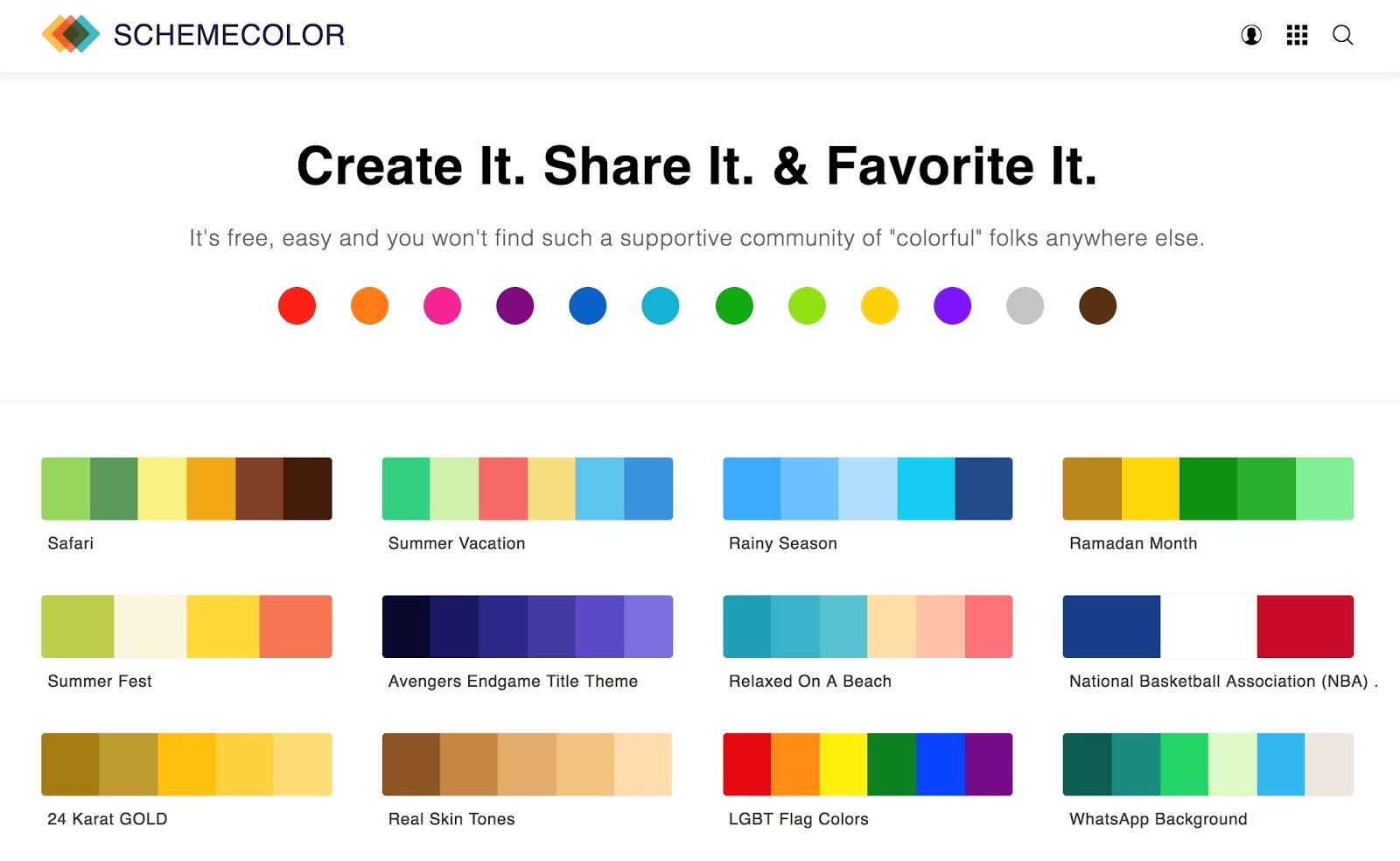Select the orange color circle
1400x861 pixels.
369,305
